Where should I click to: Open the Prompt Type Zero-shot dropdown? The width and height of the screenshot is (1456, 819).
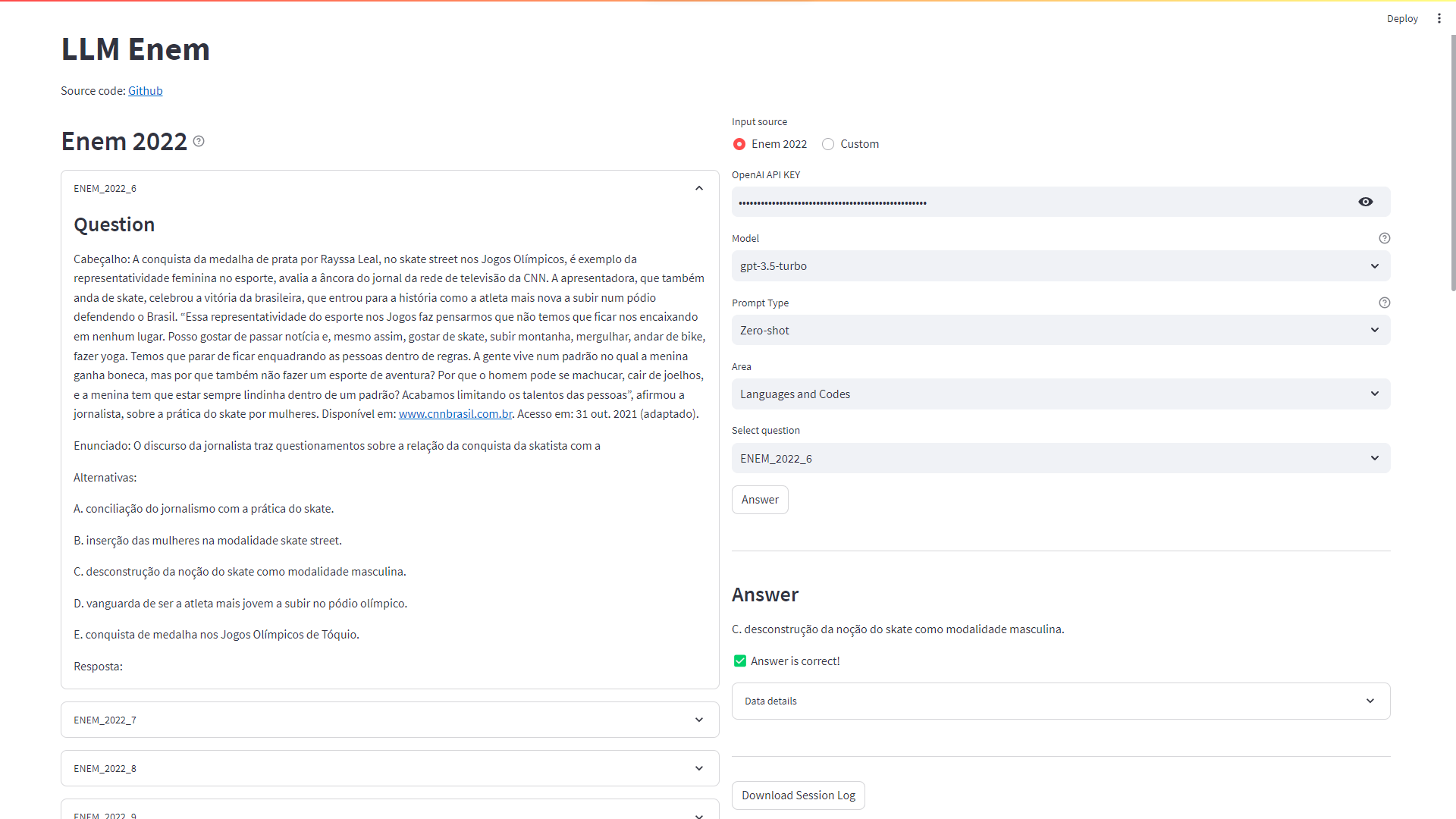point(1060,331)
